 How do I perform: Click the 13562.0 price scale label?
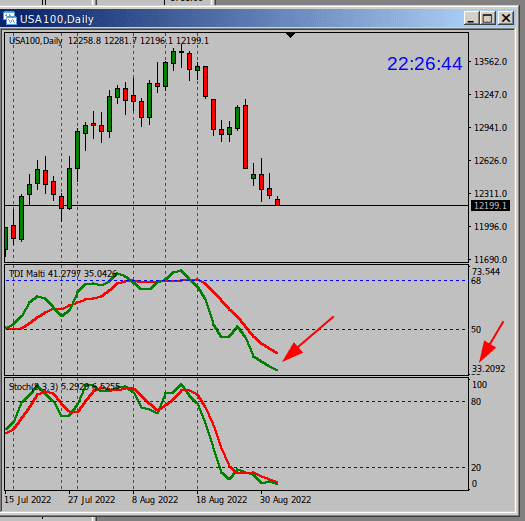point(490,62)
